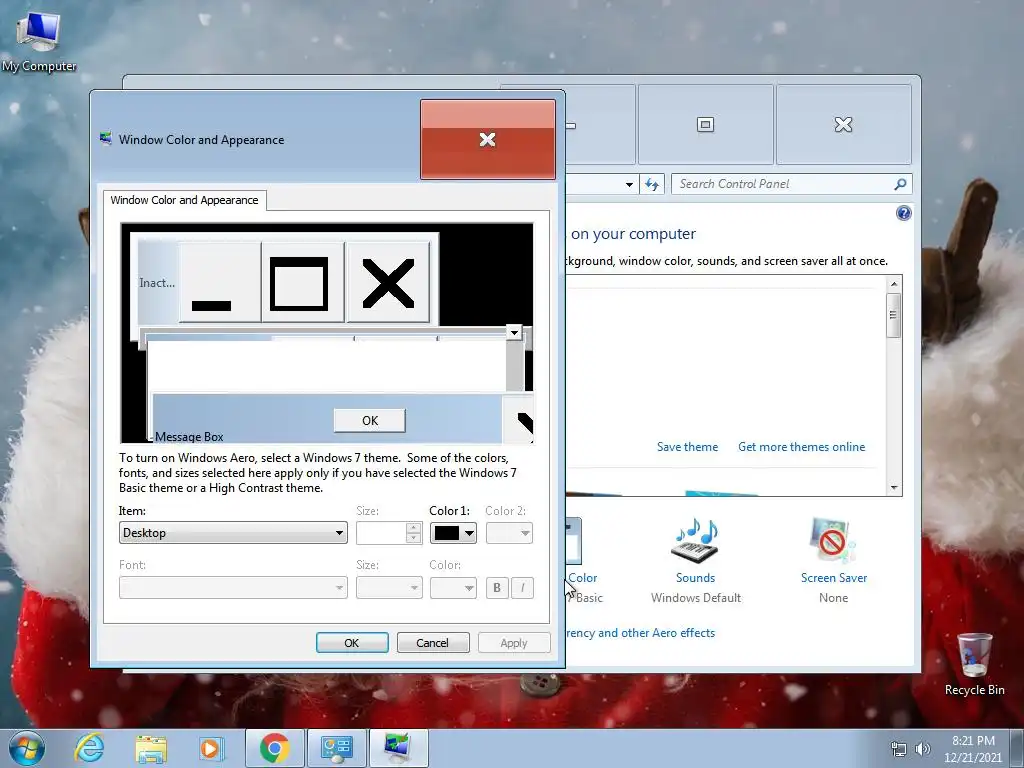Click the taskbar clock showing 8:21 PM
Screen dimensions: 1024x768
972,748
